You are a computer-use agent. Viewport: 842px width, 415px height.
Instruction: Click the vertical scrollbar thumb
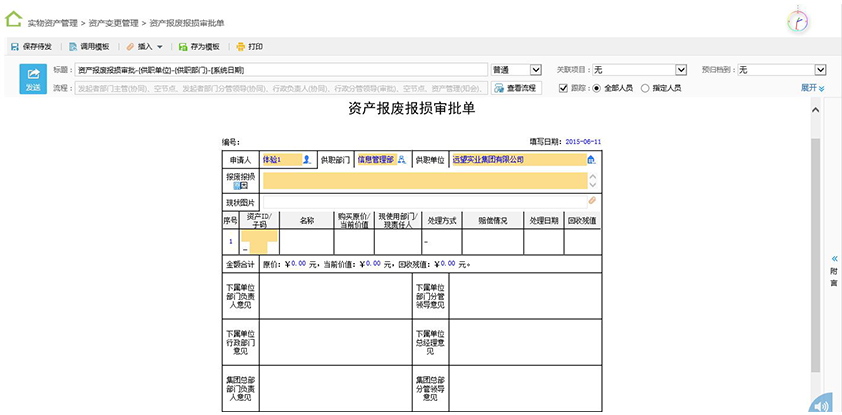(x=815, y=255)
